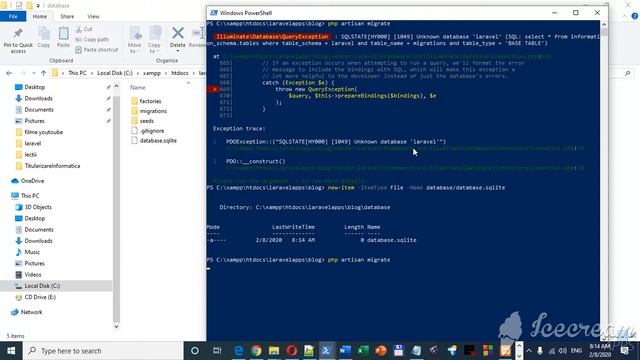Launch Google Chrome from taskbar
The width and height of the screenshot is (640, 360).
(x=256, y=351)
